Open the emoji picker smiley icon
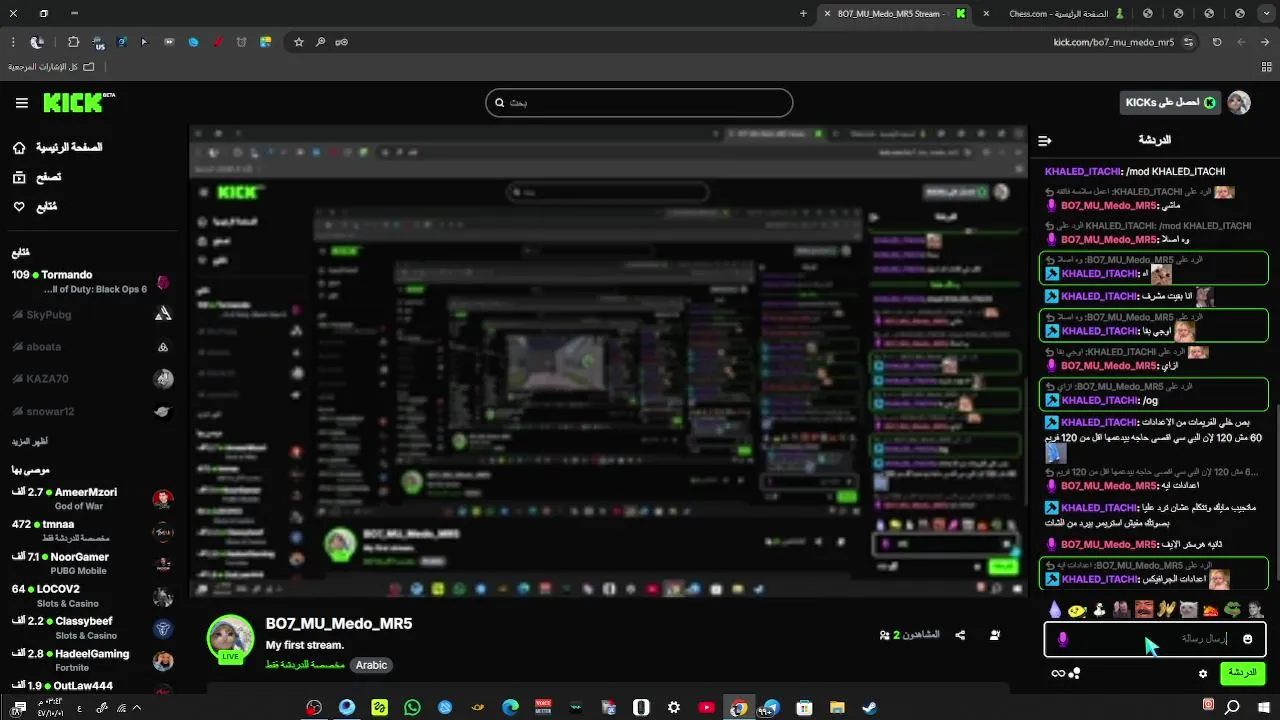This screenshot has height=720, width=1280. click(1247, 639)
